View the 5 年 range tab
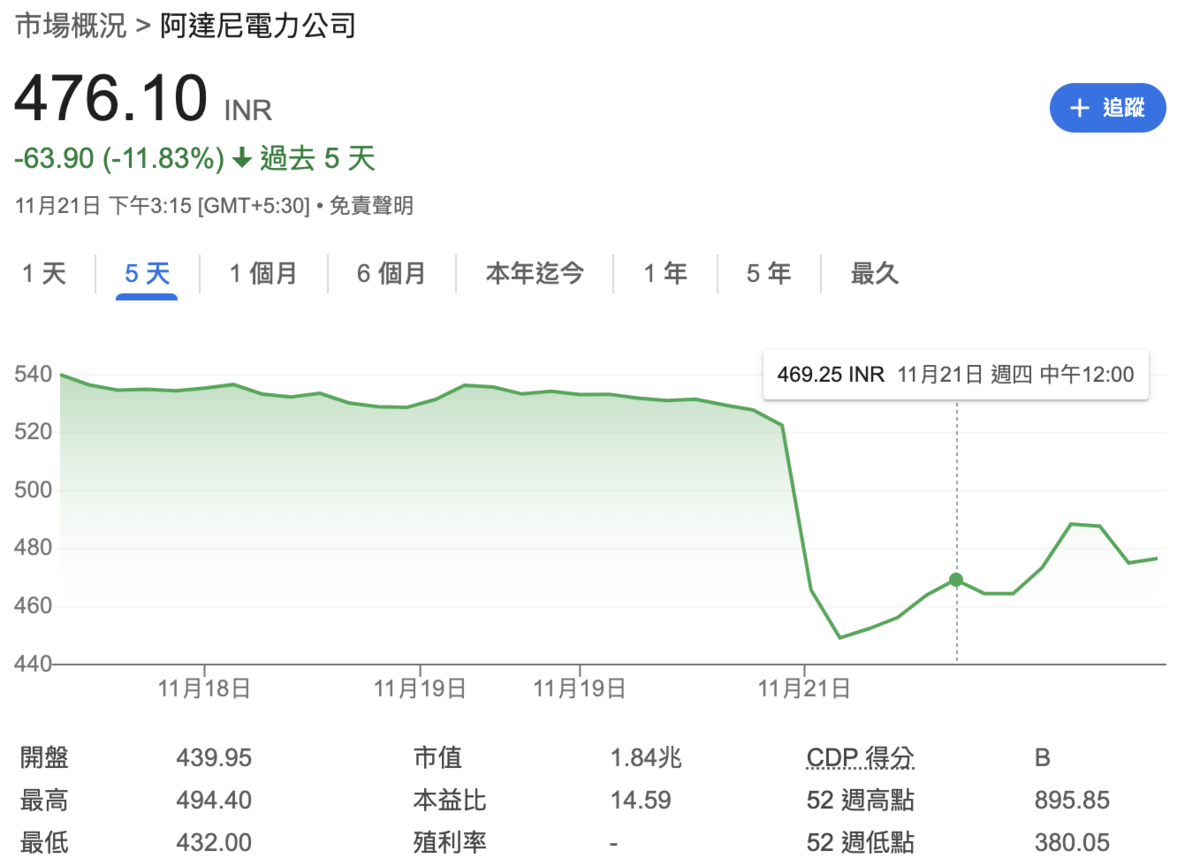 pyautogui.click(x=768, y=273)
